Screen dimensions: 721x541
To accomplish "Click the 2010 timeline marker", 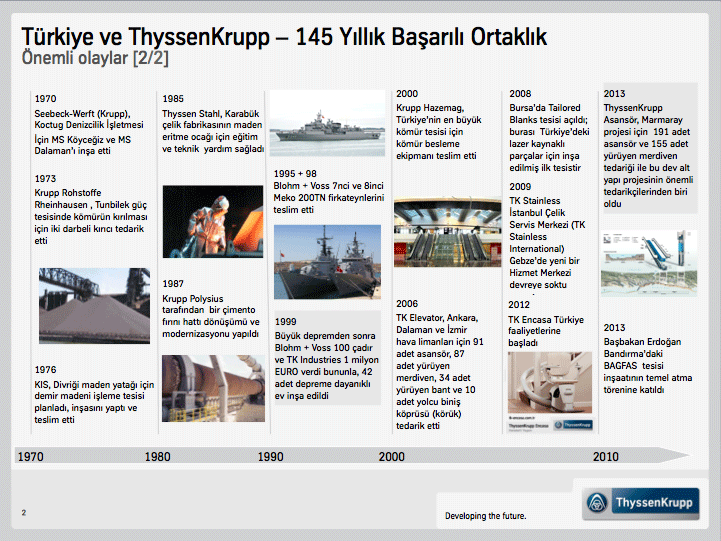I will 606,456.
